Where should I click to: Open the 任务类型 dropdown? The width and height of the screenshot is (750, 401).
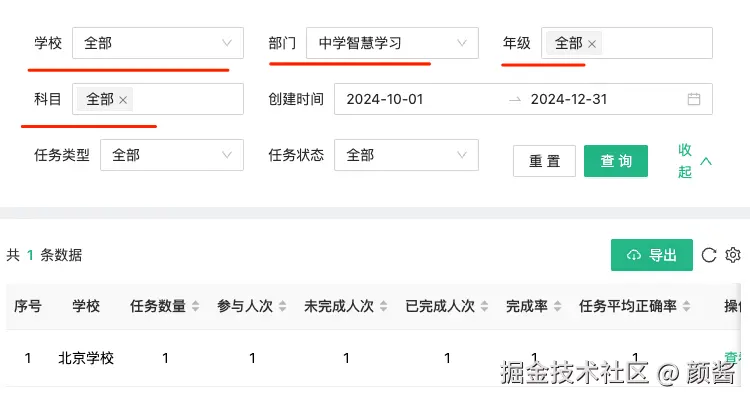171,155
